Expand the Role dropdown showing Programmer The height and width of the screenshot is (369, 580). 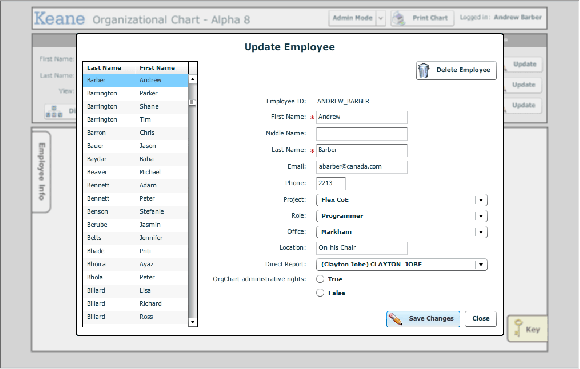coord(481,216)
